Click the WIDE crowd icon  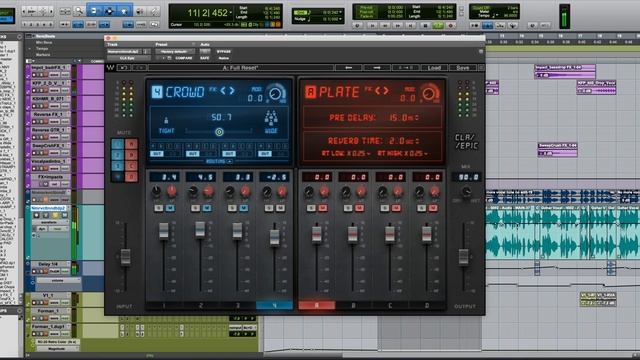click(x=271, y=118)
